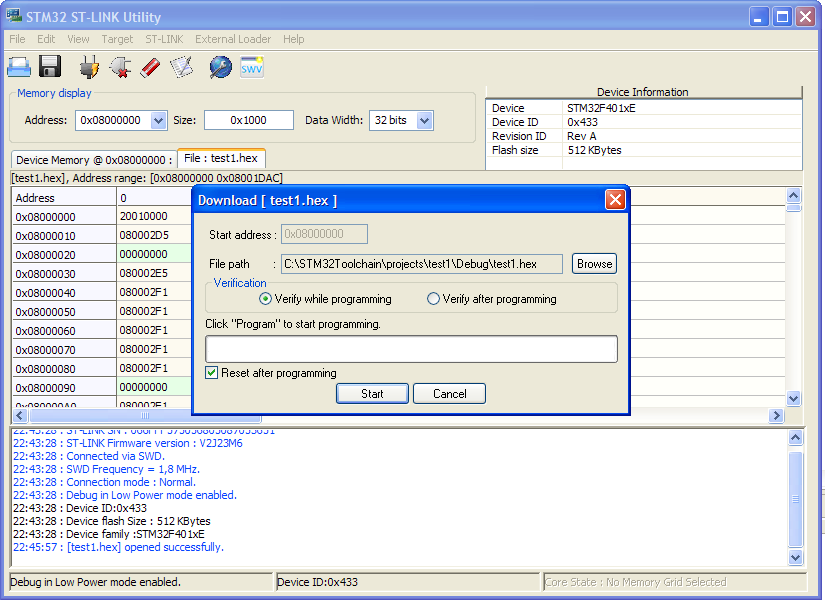Click log line '[test1.hex] opened successfully.'
Viewport: 825px width, 606px height.
tap(118, 547)
